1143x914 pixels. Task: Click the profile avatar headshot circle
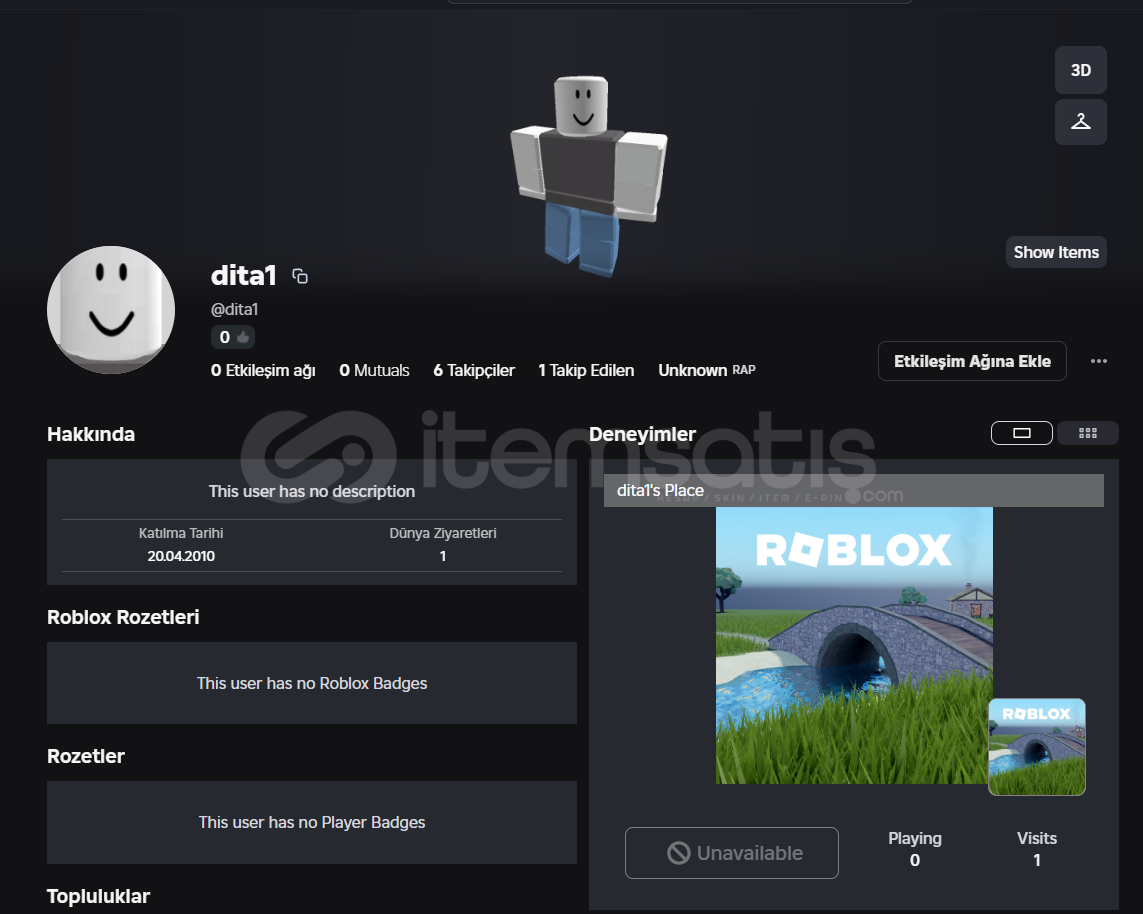111,310
